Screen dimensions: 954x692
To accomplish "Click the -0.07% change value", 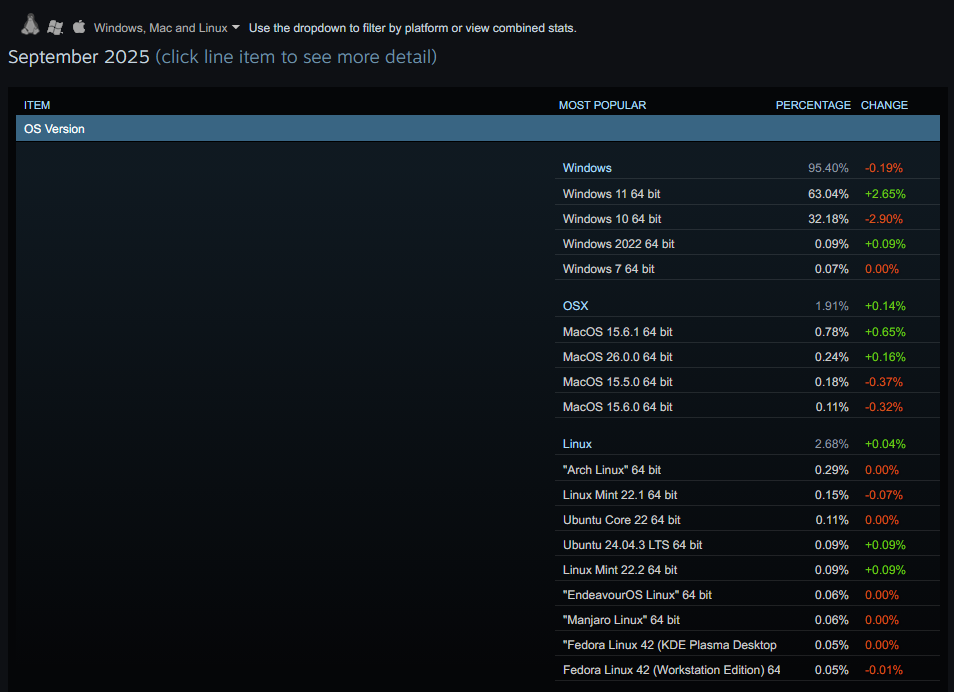I will pos(883,495).
